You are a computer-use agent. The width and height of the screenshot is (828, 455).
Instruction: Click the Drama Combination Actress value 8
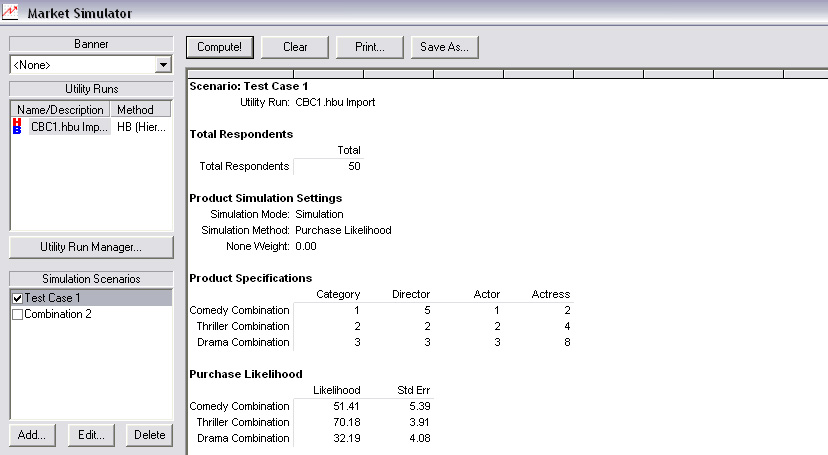567,342
